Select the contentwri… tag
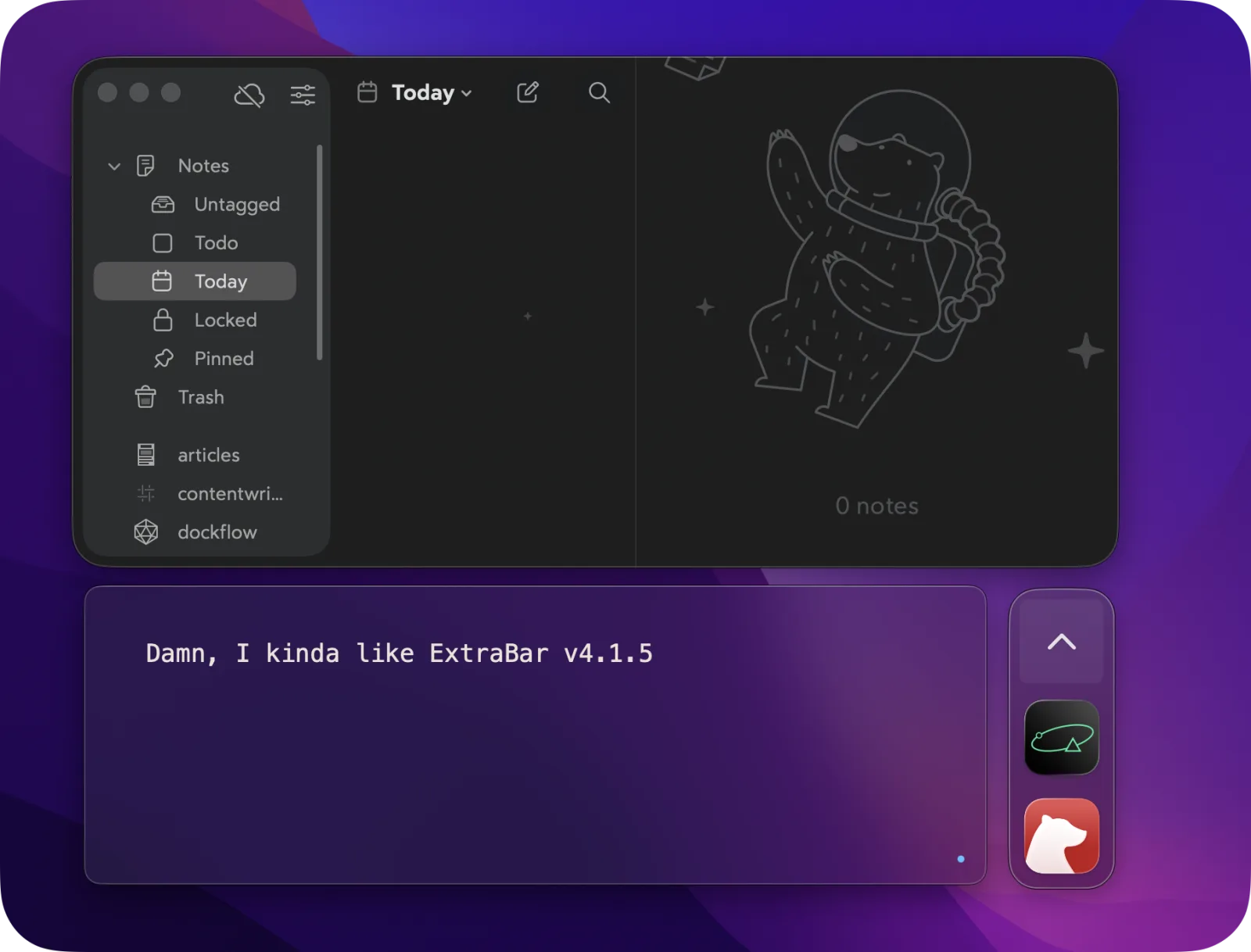This screenshot has height=952, width=1251. 195,493
